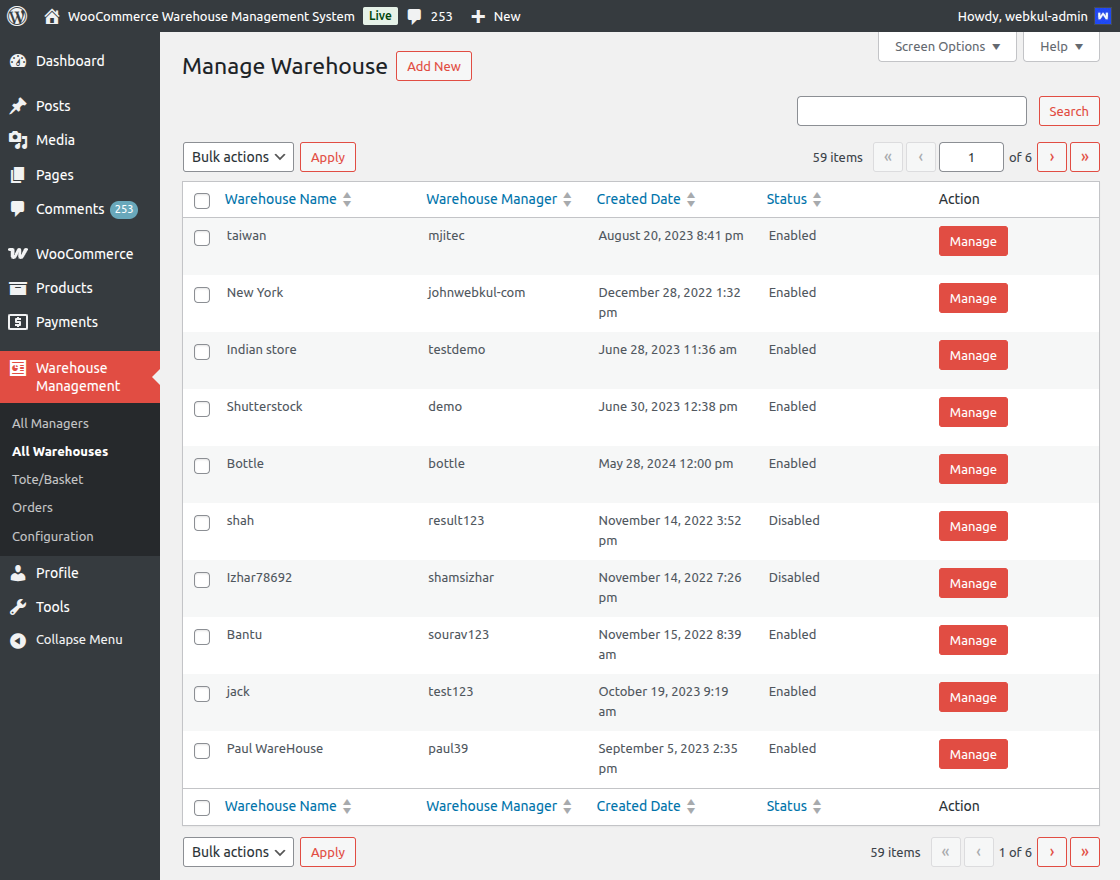Click the current page number field
The width and height of the screenshot is (1120, 880).
click(x=971, y=157)
